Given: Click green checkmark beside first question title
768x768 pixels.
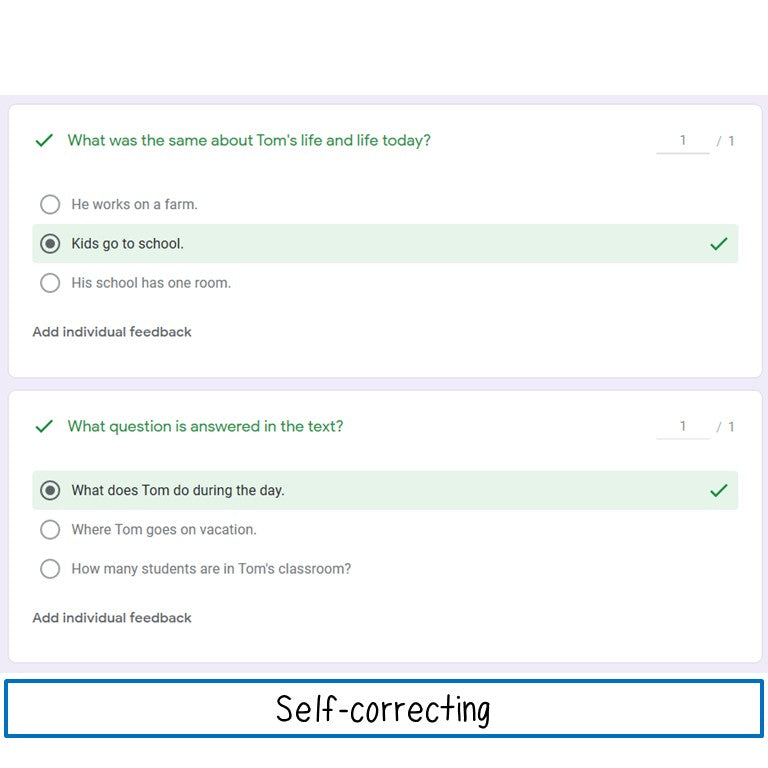Looking at the screenshot, I should [x=43, y=141].
